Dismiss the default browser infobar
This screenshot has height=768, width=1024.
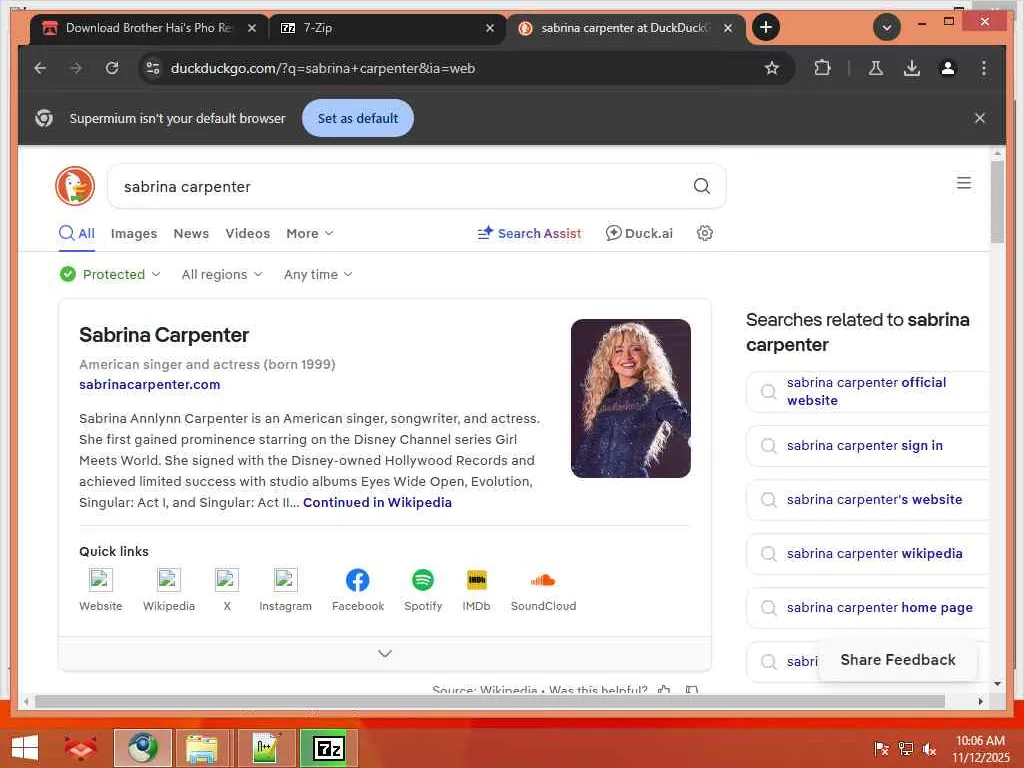coord(979,118)
